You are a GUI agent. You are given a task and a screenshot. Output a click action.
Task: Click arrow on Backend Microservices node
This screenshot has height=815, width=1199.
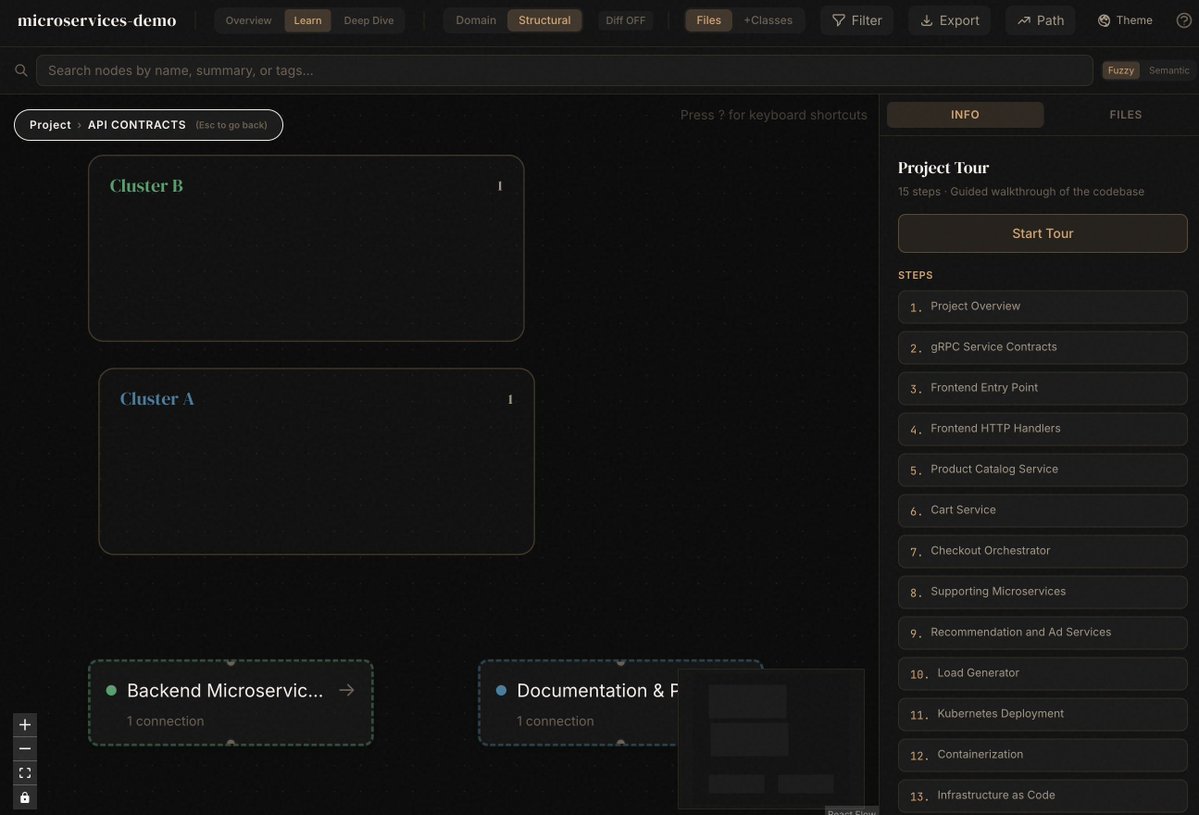coord(346,690)
